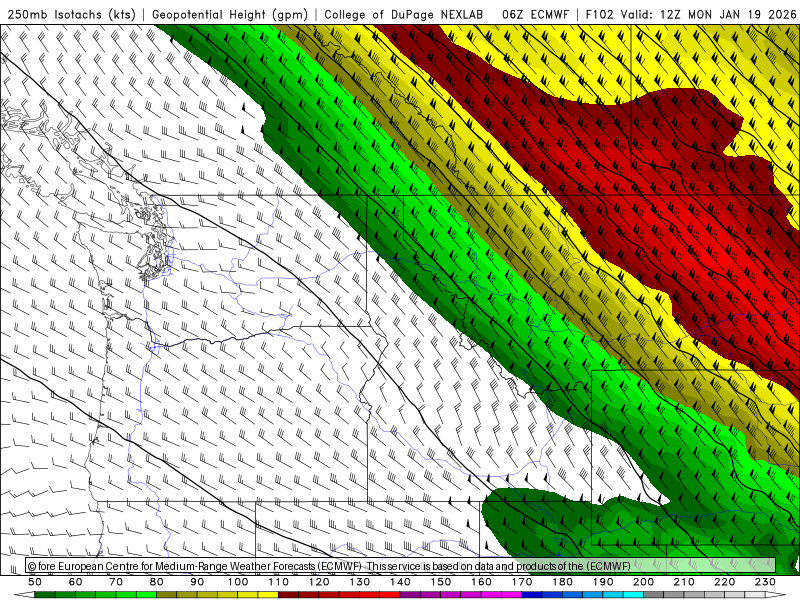This screenshot has height=600, width=800.
Task: Click the '60' value on the color scale
Action: (x=76, y=582)
